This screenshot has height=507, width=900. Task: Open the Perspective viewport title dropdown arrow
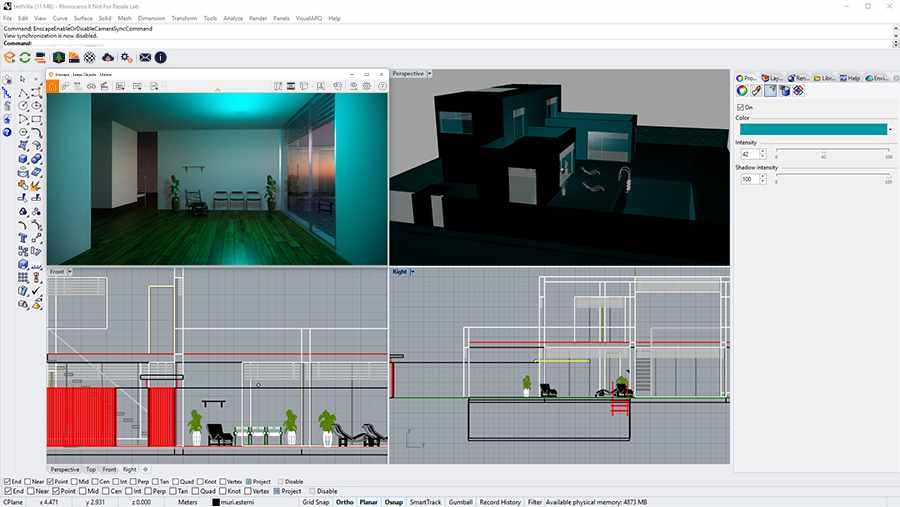(428, 74)
